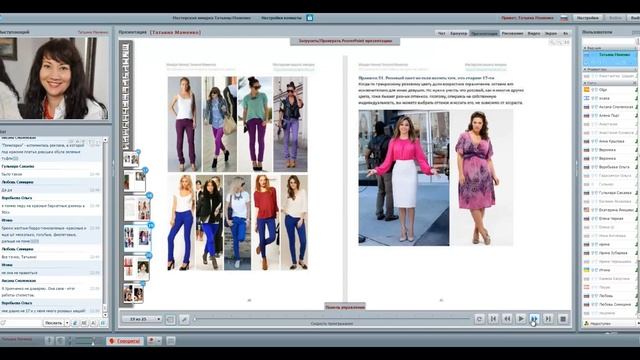Viewport: 640px width, 360px height.
Task: Open the 'Панель управления' control panel tab
Action: point(344,307)
